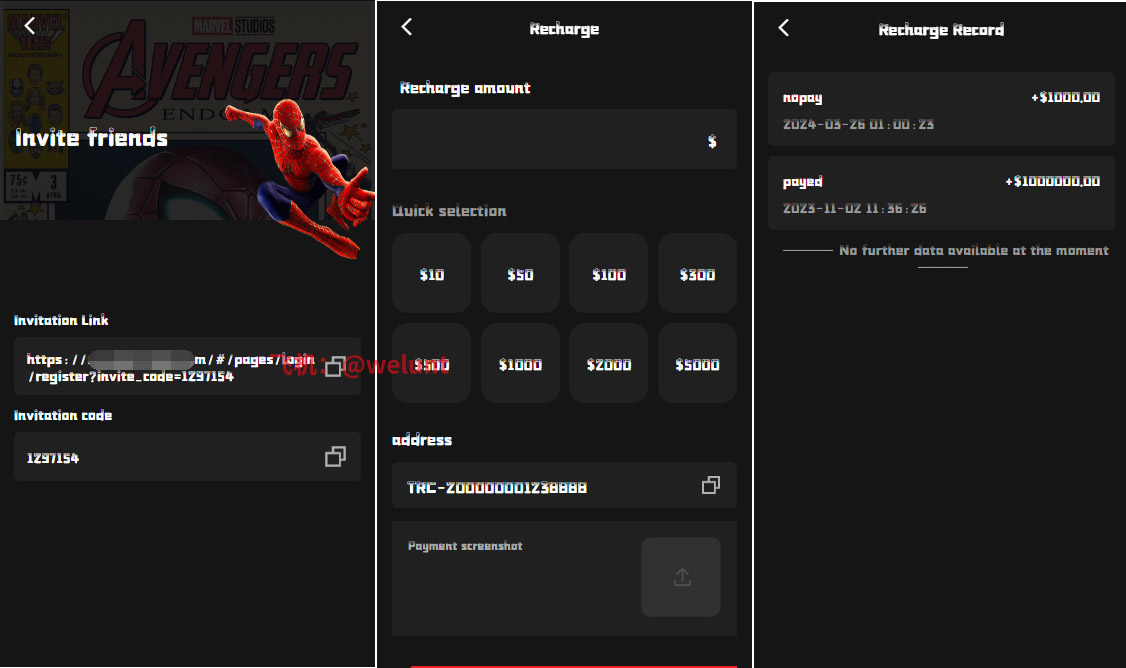Copy the invitation code 1297154
The width and height of the screenshot is (1126, 668).
click(x=335, y=457)
